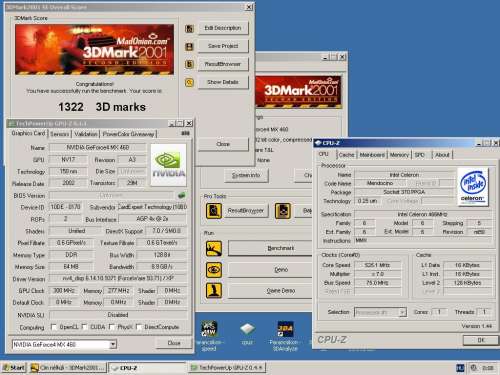Click the 3DMark2001 banner in main window
This screenshot has width=500, height=375.
(299, 92)
